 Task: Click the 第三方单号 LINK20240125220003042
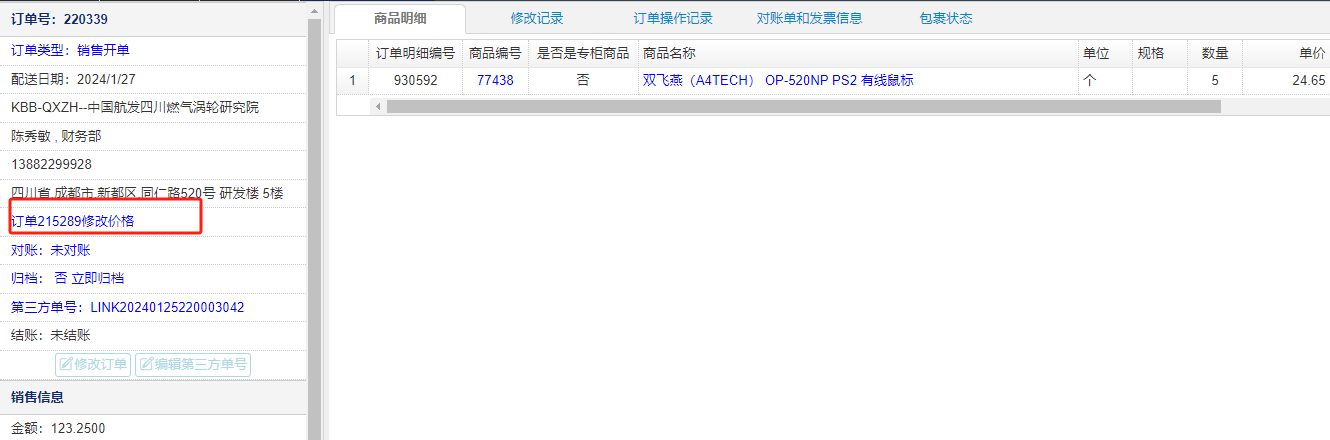click(127, 307)
